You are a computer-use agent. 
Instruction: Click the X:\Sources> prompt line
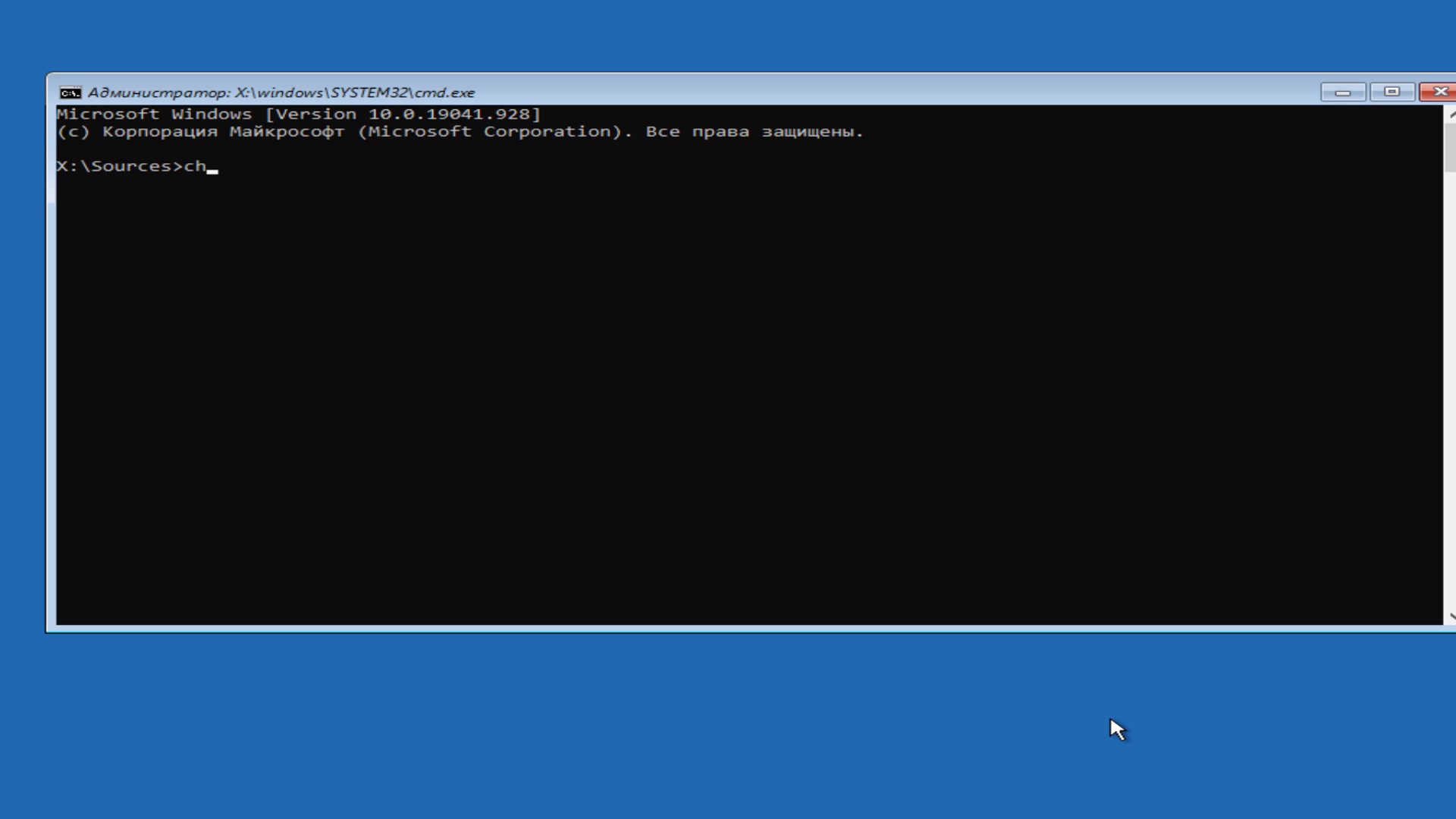pos(120,167)
